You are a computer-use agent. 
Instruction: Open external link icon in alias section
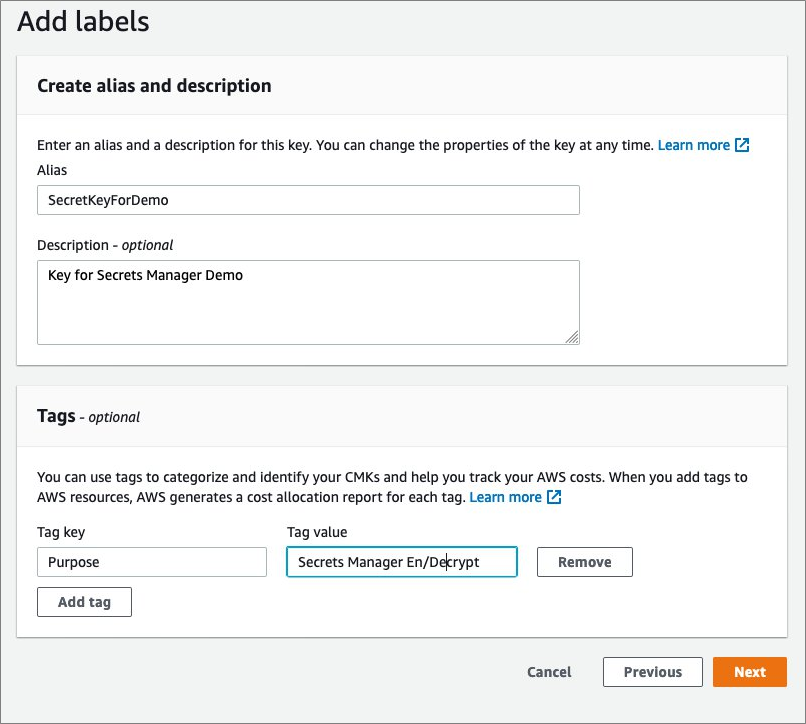pos(742,145)
